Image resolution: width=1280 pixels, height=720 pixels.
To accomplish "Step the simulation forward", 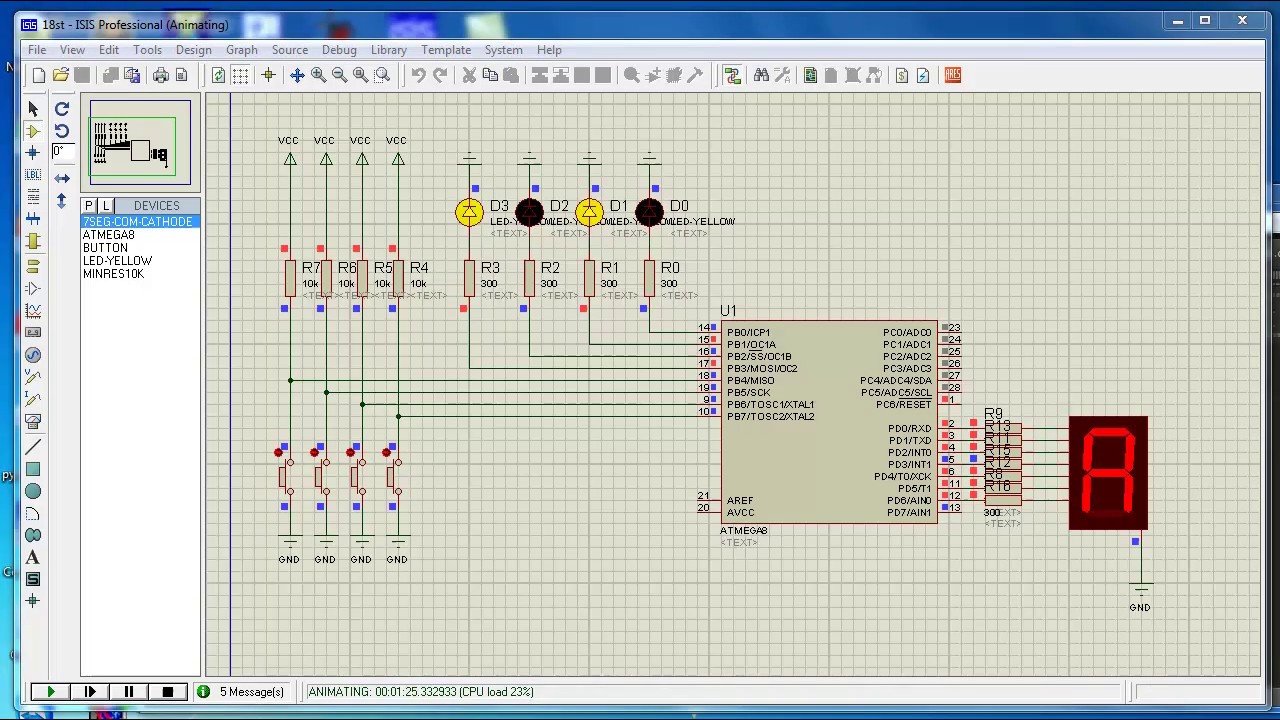I will [x=89, y=692].
